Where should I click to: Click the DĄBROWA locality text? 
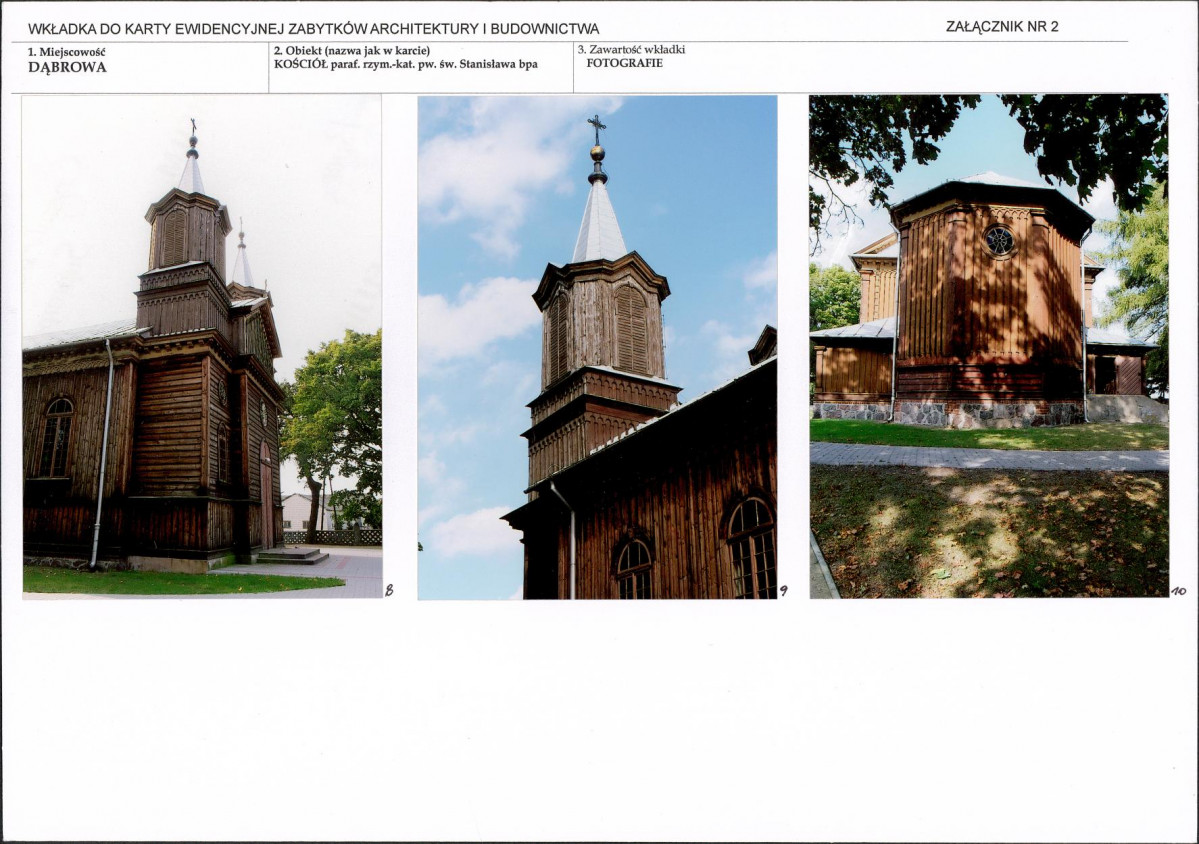point(67,67)
